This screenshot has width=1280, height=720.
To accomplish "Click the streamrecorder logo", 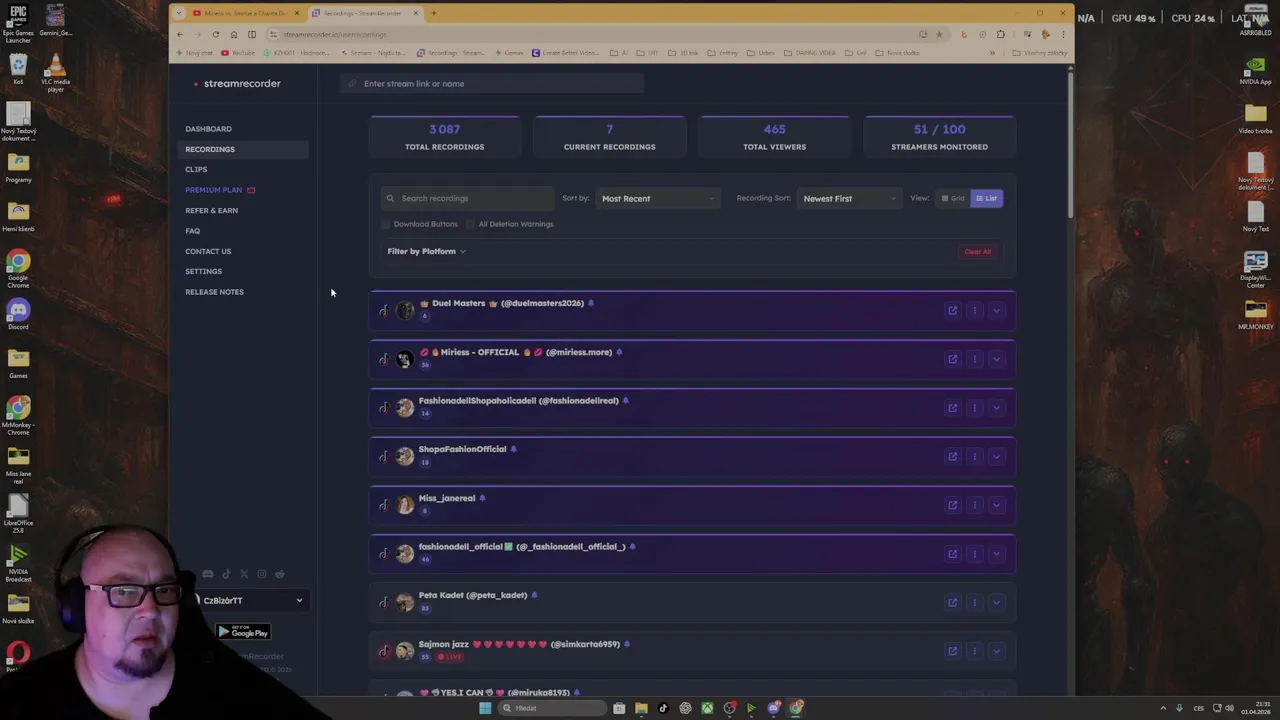I will [x=237, y=83].
